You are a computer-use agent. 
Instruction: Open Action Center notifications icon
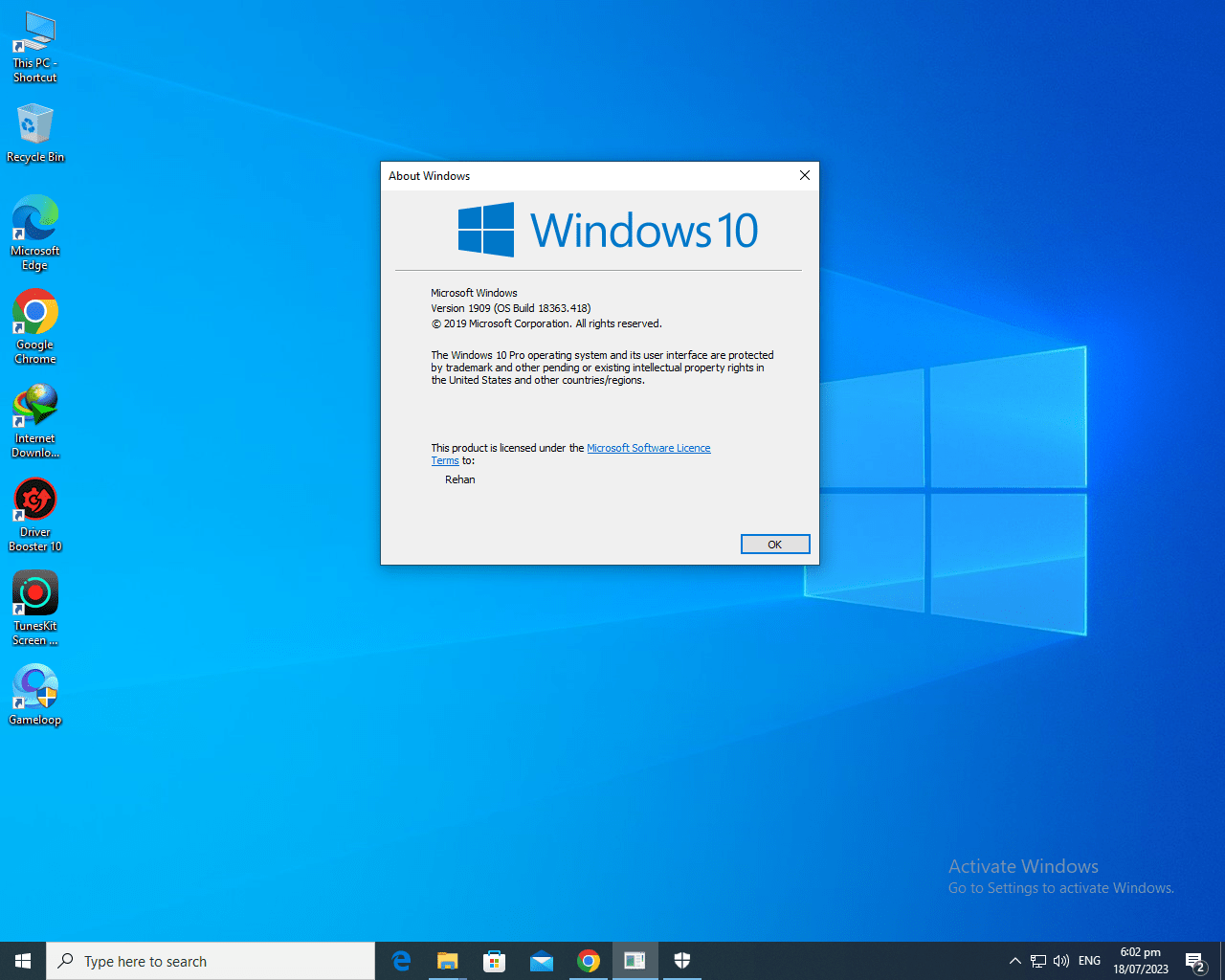pyautogui.click(x=1195, y=961)
